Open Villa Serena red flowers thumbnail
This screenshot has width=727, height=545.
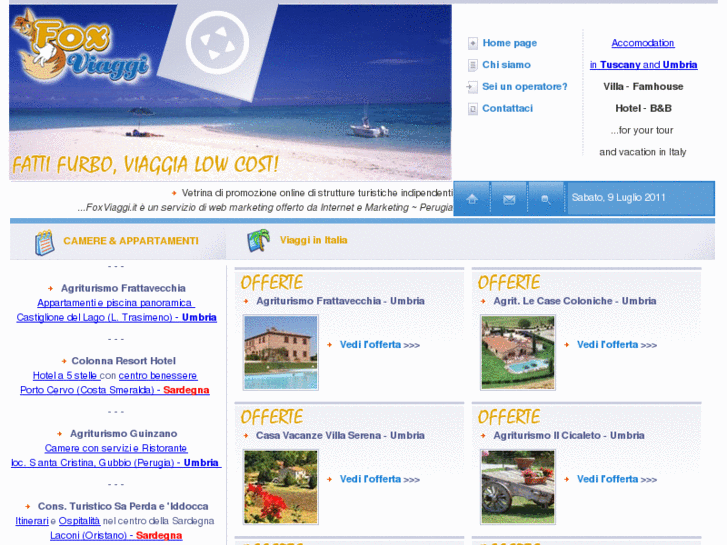click(281, 487)
